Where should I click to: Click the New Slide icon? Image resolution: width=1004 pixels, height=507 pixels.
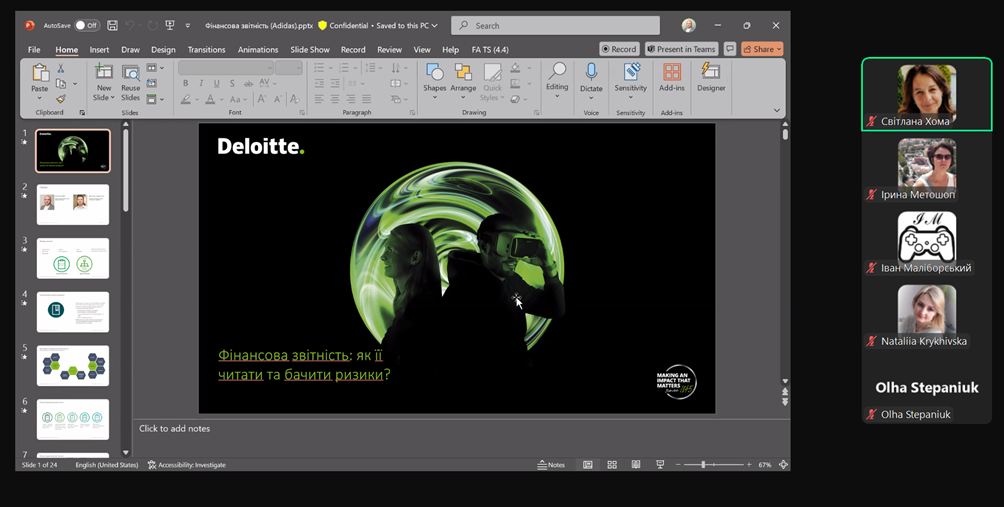click(104, 72)
